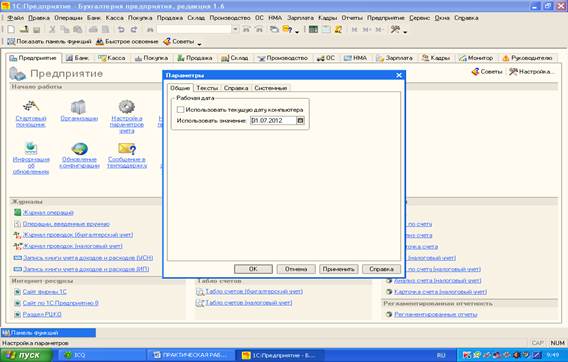Open the Сервис menu

pos(419,18)
